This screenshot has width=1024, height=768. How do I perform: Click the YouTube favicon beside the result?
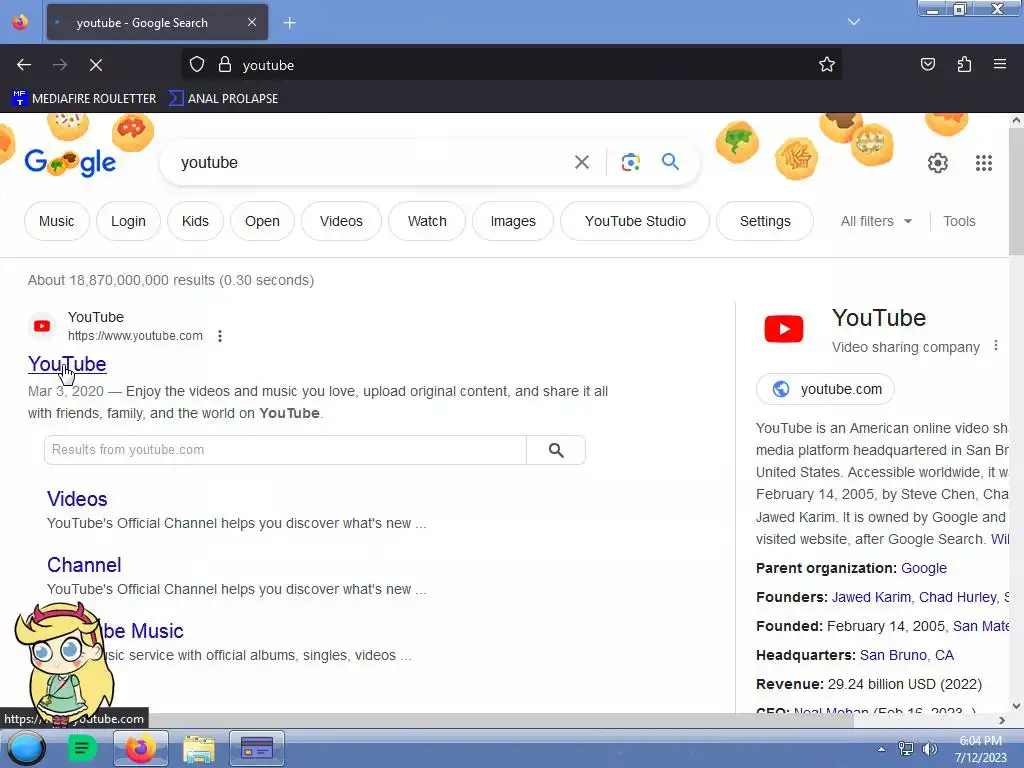click(x=42, y=326)
